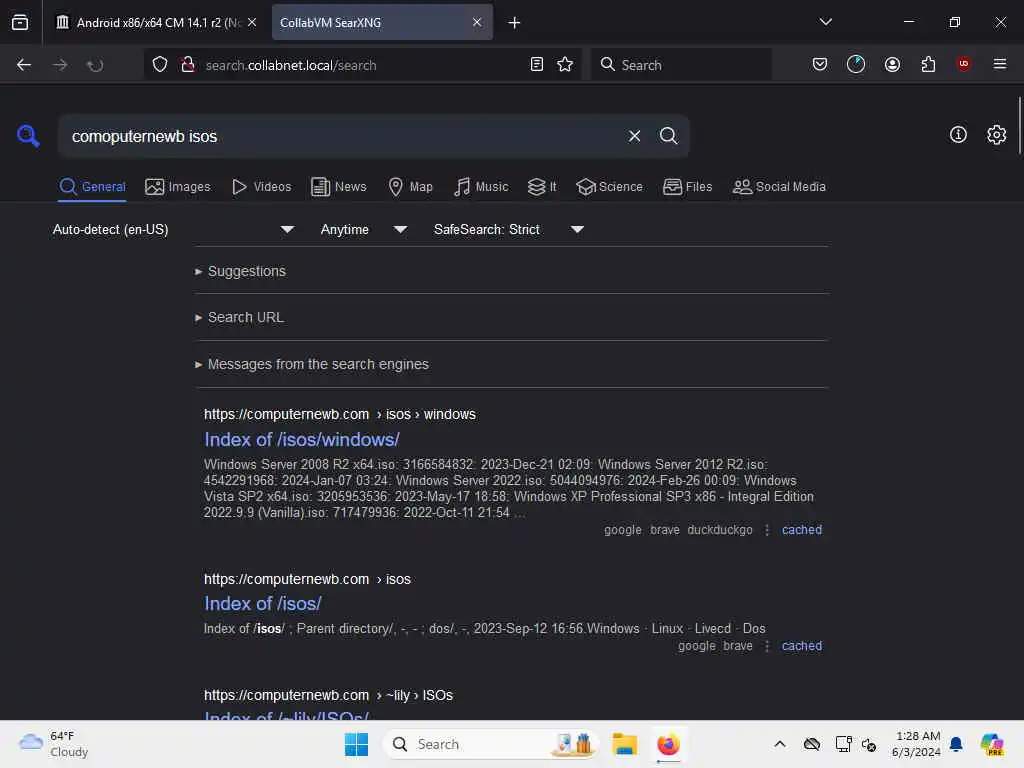Open cached version of /isos/windows/ result

(801, 530)
